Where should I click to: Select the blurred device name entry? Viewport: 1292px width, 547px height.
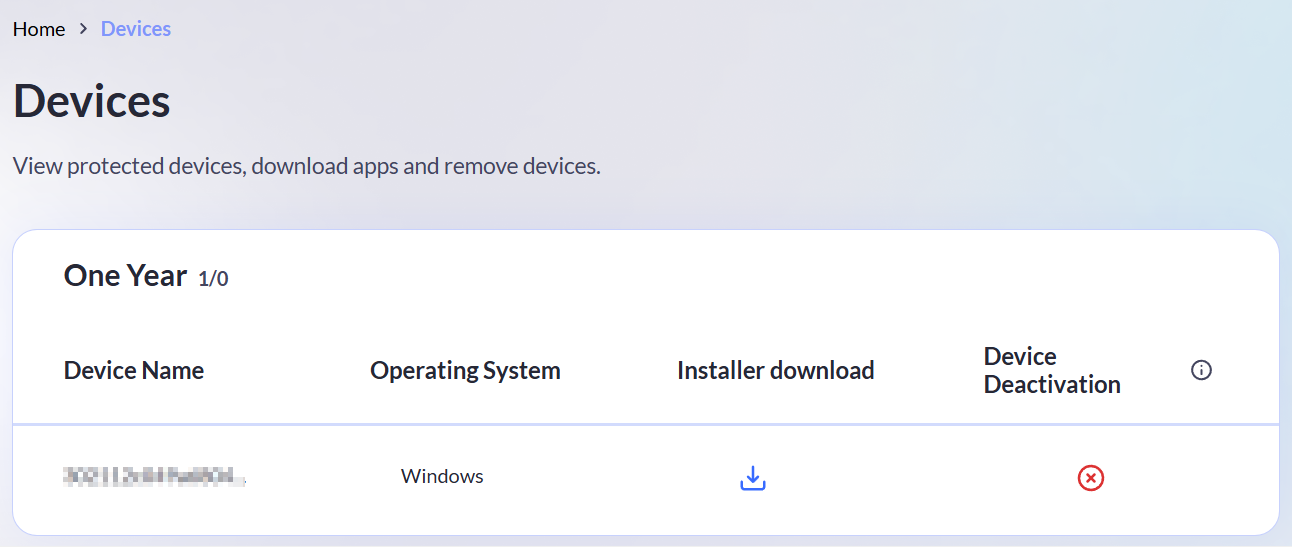pos(155,477)
